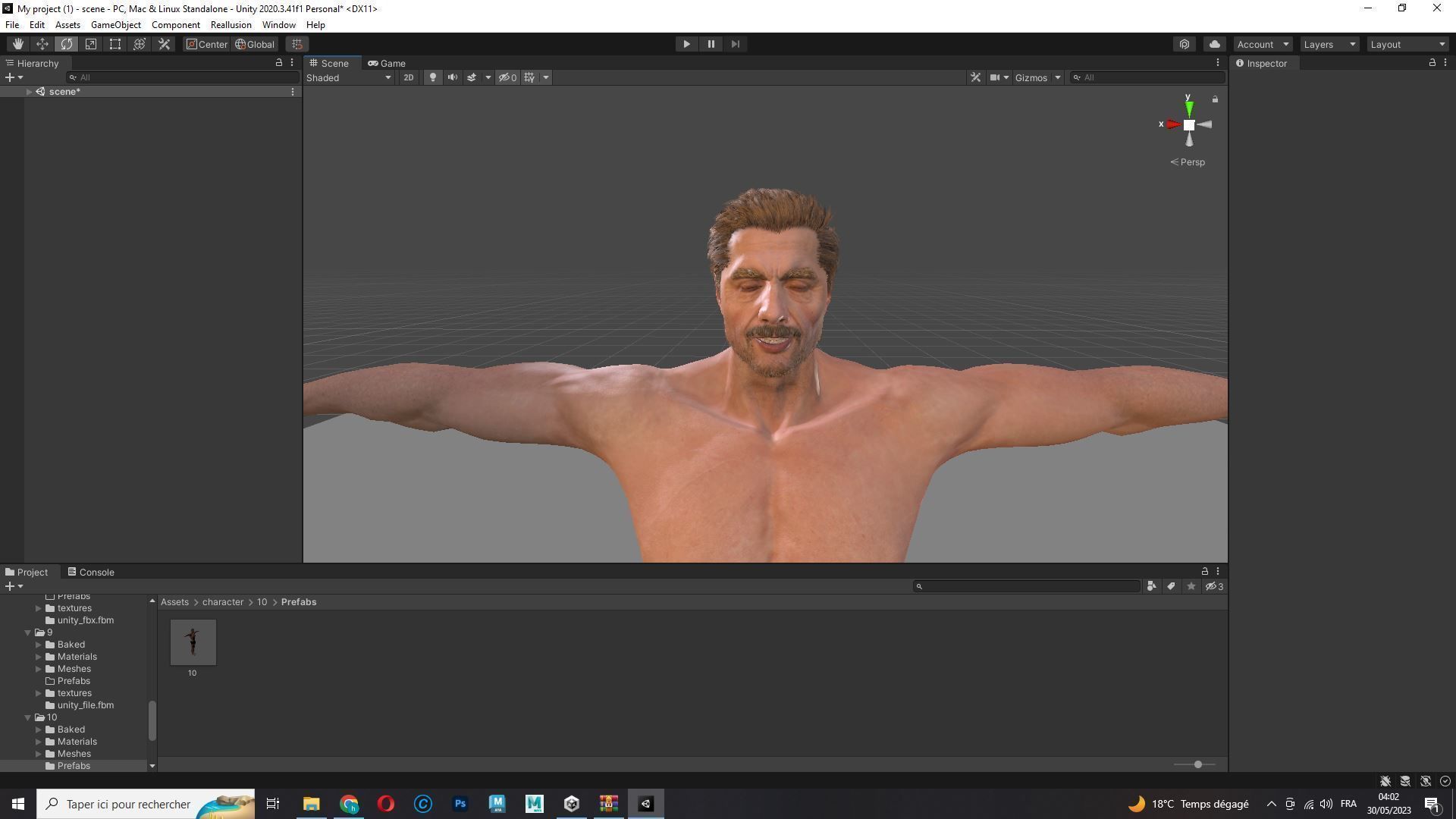
Task: Click the Play button
Action: (686, 44)
